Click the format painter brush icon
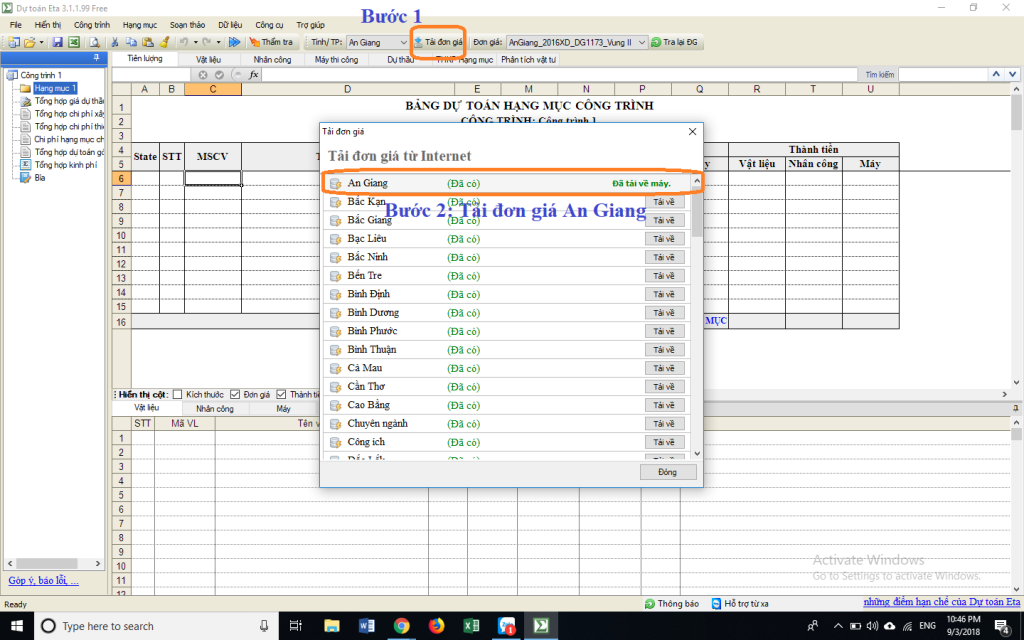 tap(164, 42)
